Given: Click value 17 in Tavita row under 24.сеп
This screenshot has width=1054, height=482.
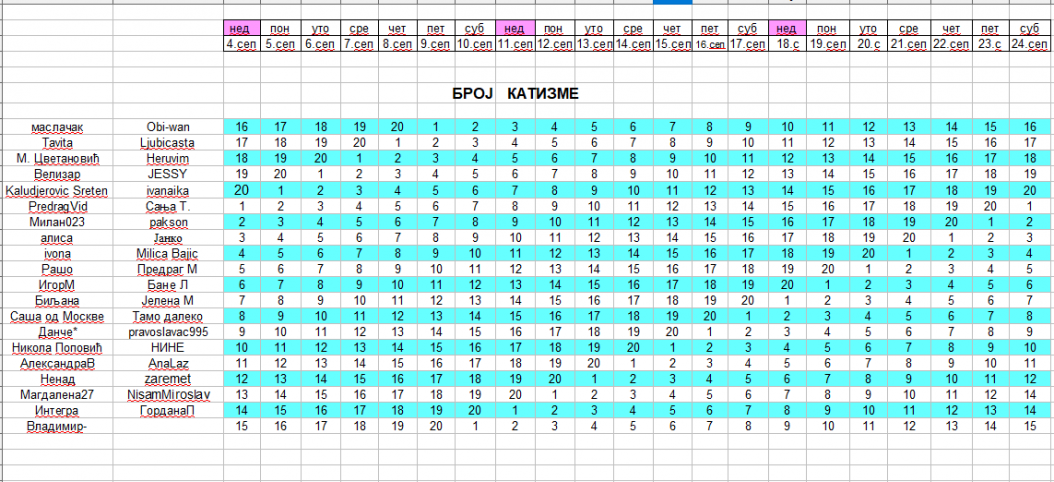Looking at the screenshot, I should (1030, 143).
